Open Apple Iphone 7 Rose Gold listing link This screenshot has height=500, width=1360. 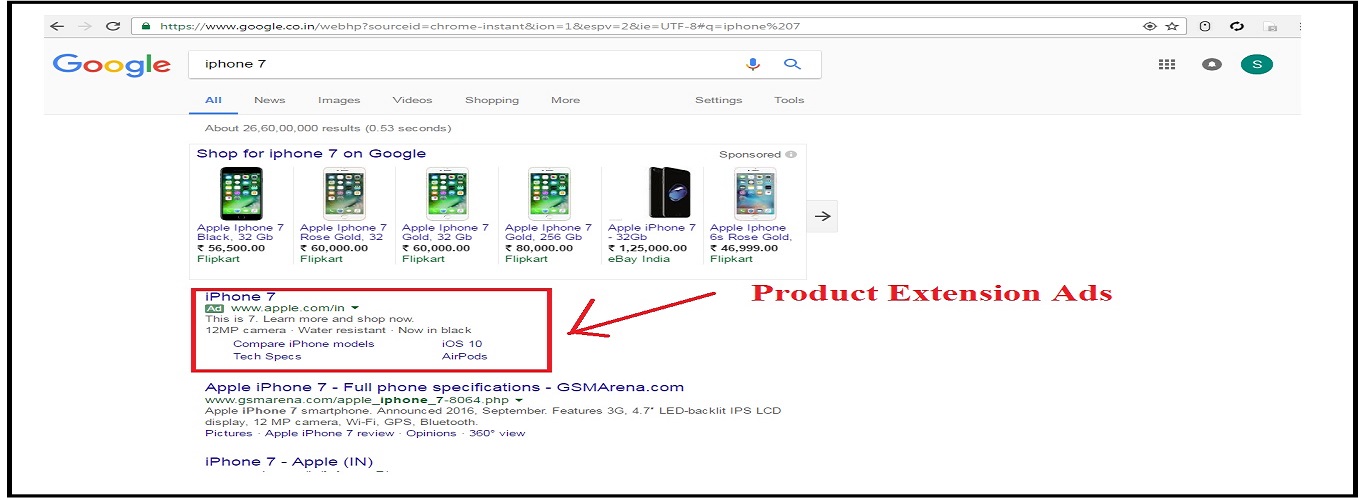point(343,233)
